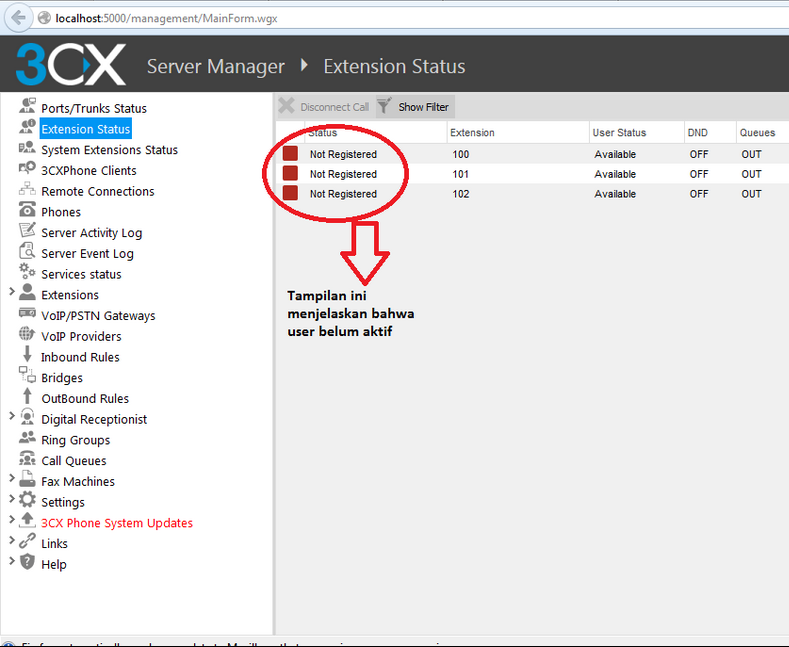Viewport: 789px width, 647px height.
Task: Click the VoIP/PSTN Gateways icon
Action: [x=27, y=313]
